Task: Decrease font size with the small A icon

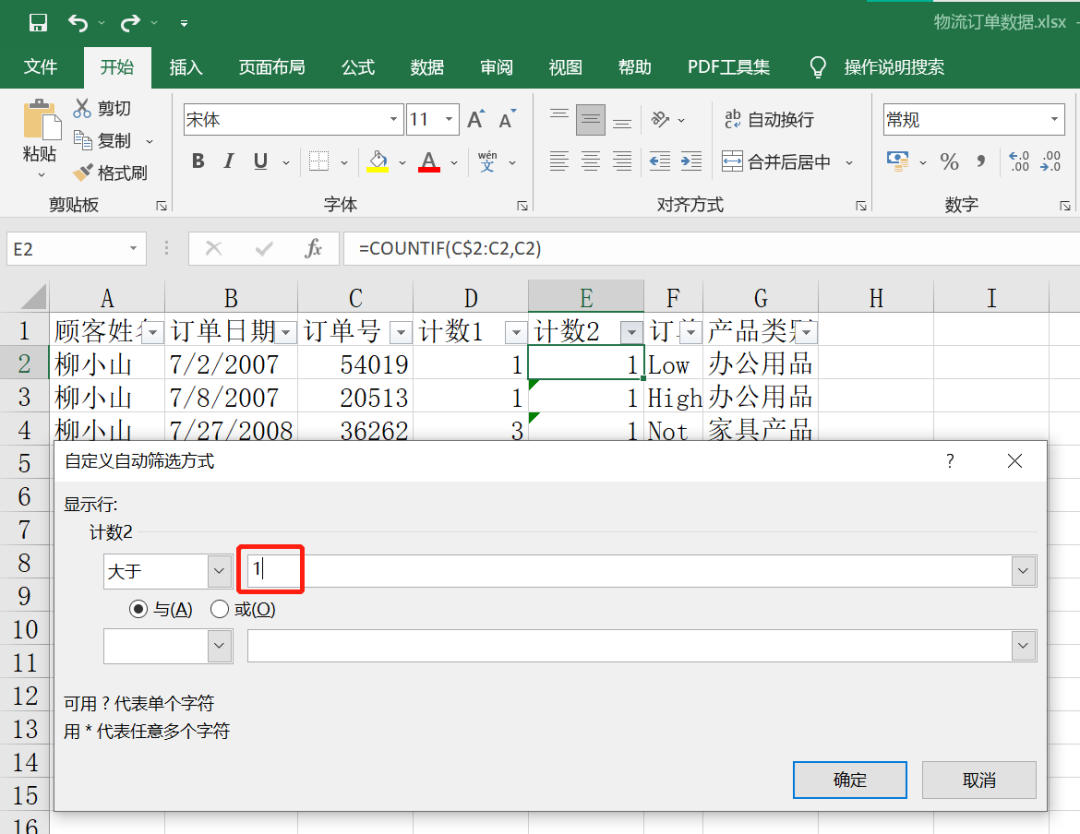Action: (x=507, y=120)
